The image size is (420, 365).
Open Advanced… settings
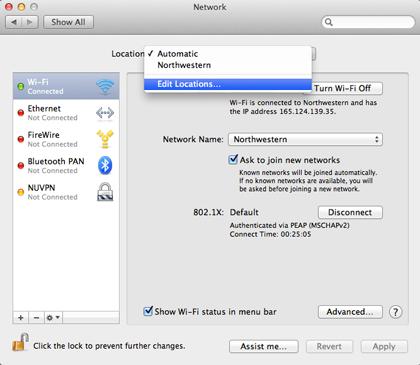[350, 312]
